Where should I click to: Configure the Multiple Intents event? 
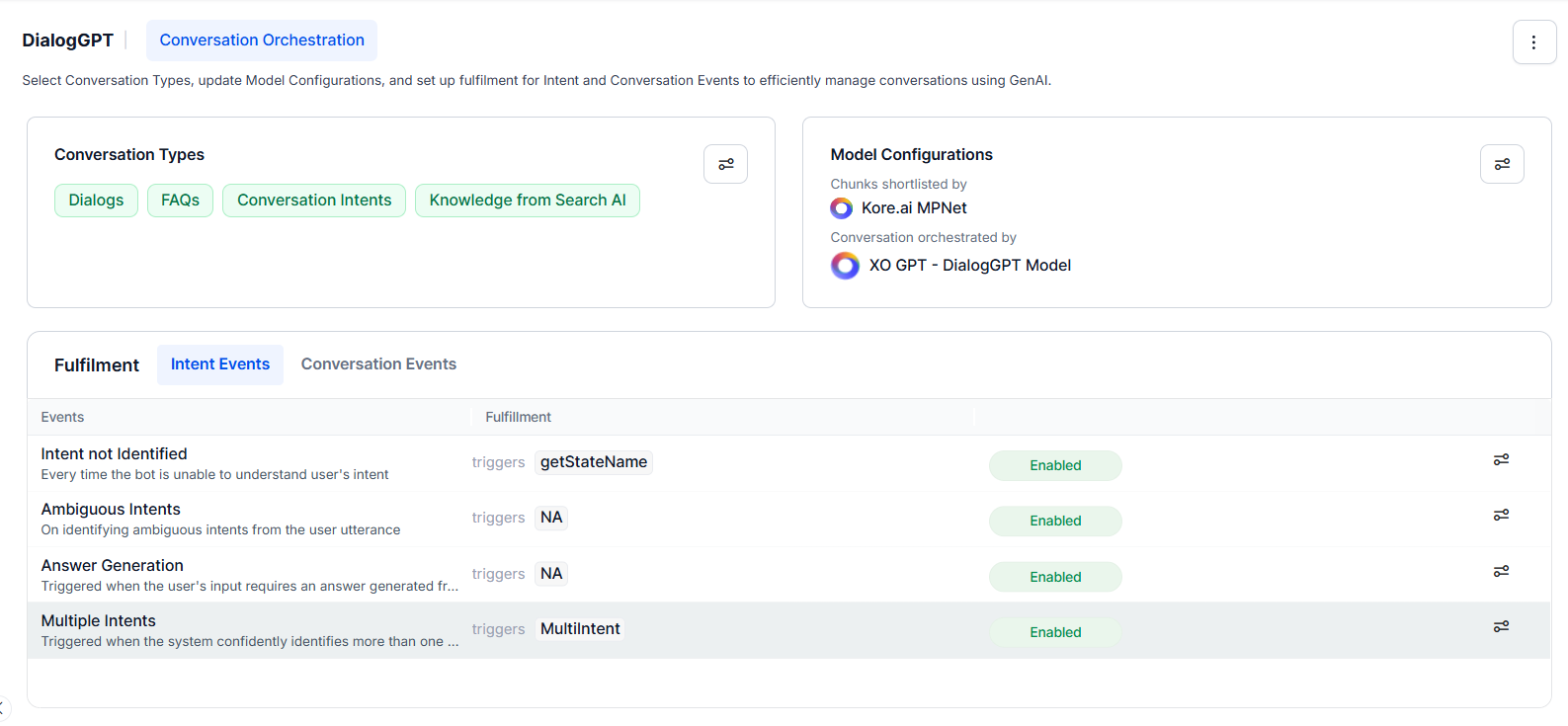pos(1500,627)
